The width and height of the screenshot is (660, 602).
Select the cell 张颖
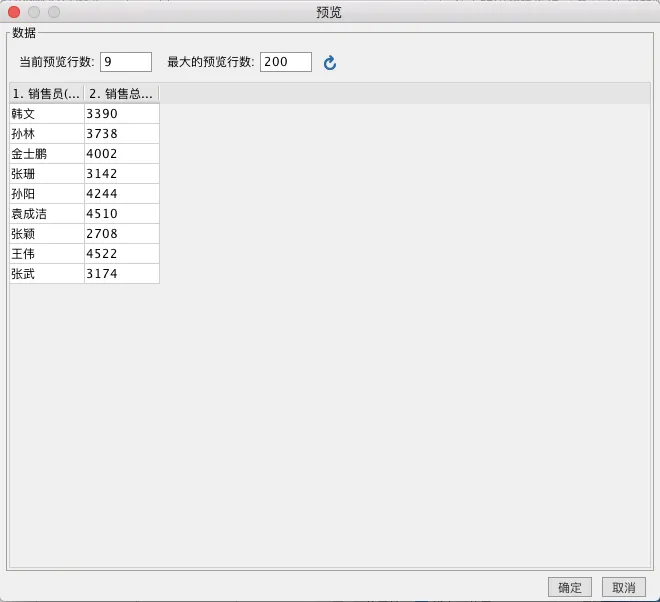point(47,234)
